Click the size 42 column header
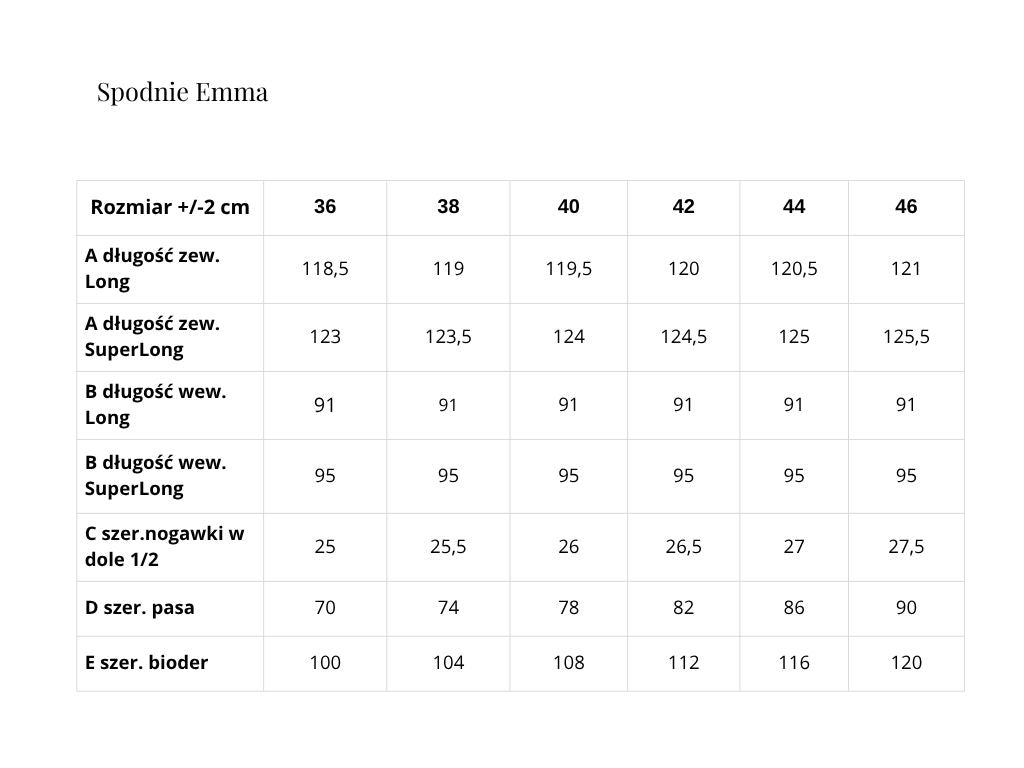The image size is (1024, 768). (x=683, y=207)
